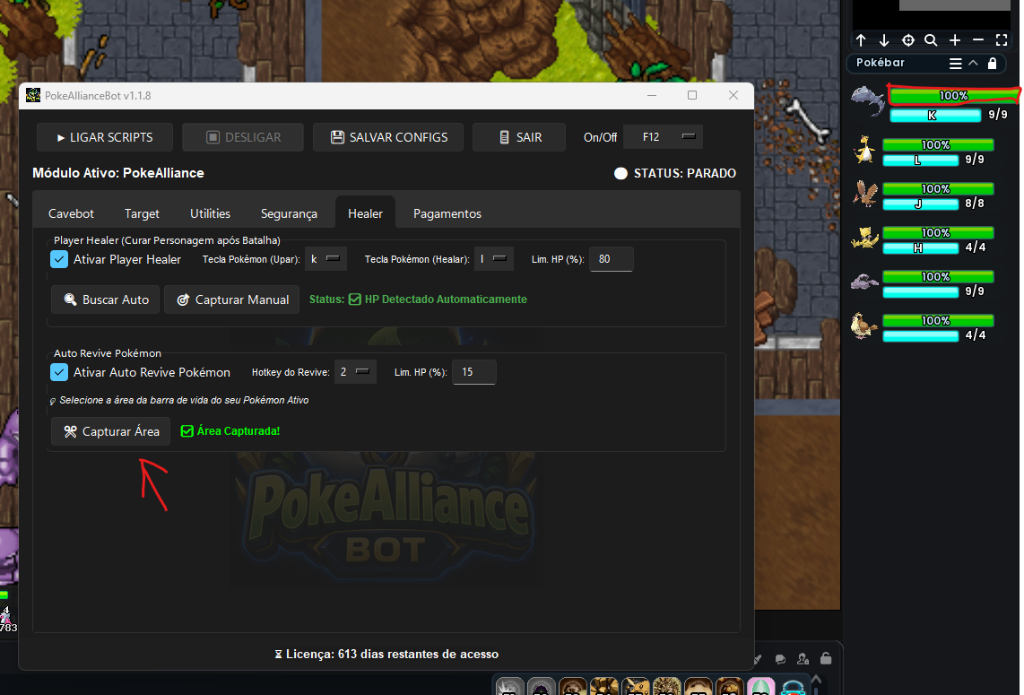Select the Ampharos sprite in the Pokébar
The height and width of the screenshot is (695, 1024).
(x=865, y=150)
